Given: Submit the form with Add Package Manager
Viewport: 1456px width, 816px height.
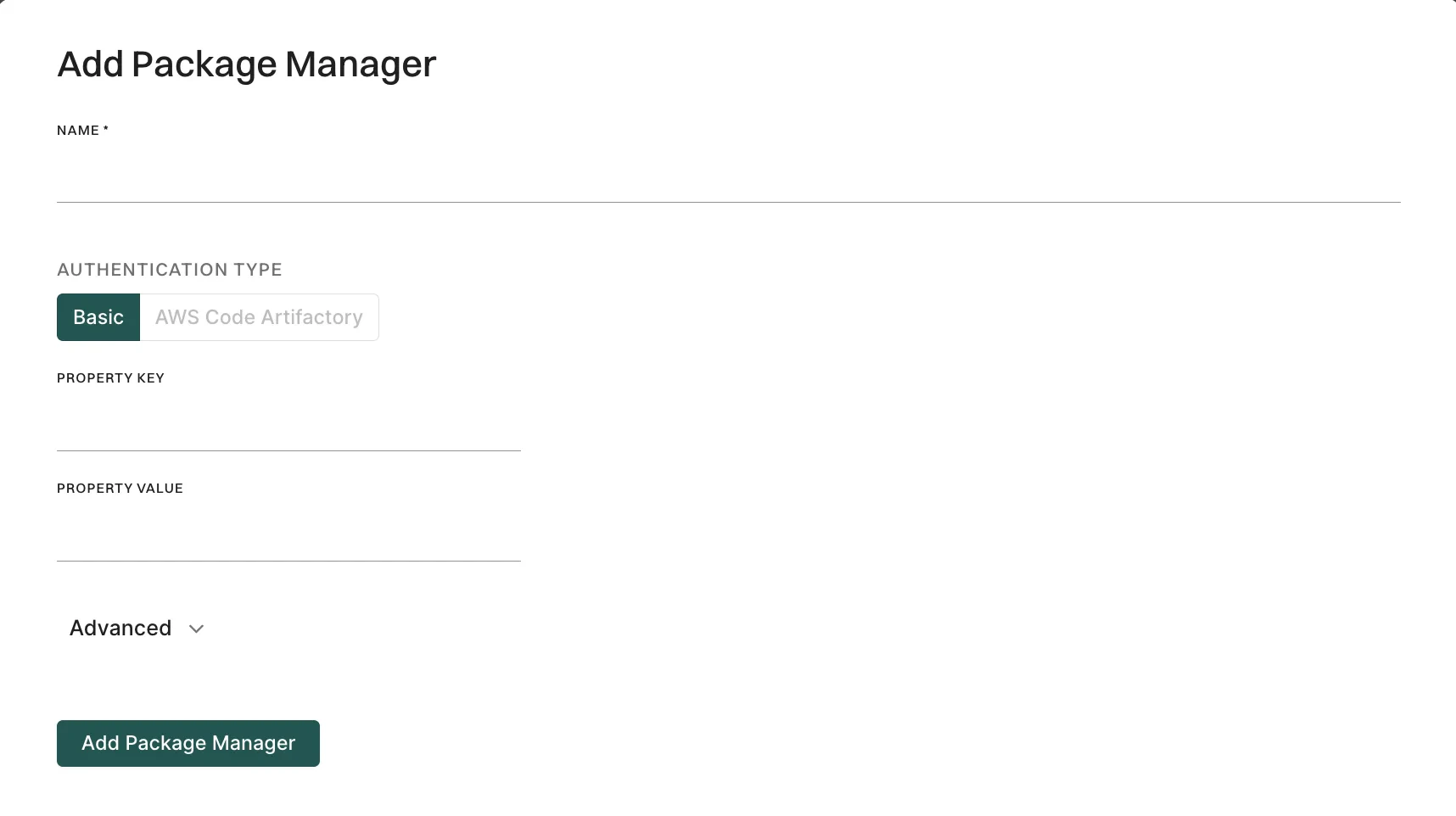Looking at the screenshot, I should pyautogui.click(x=188, y=743).
